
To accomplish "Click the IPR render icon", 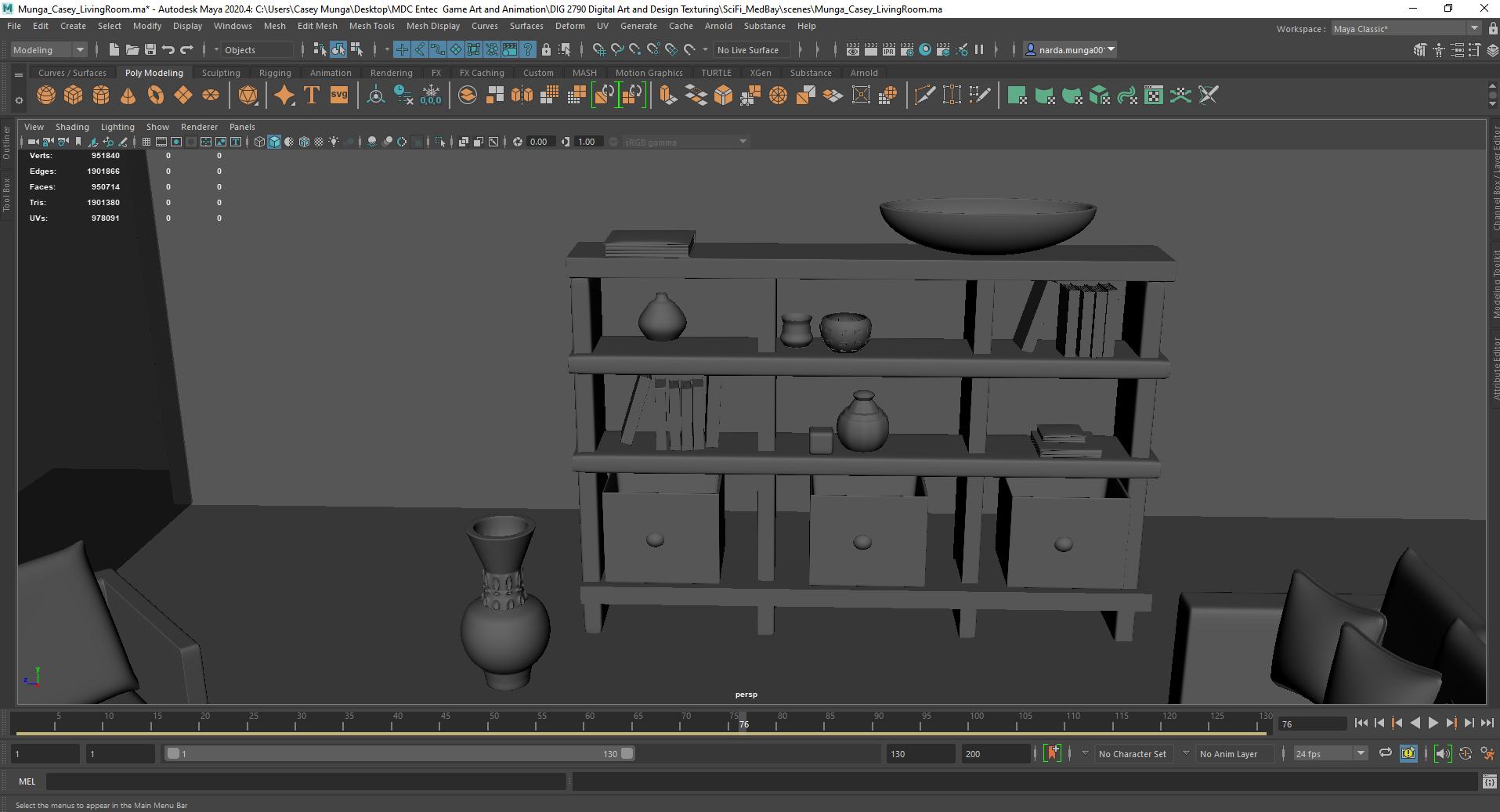I will click(x=888, y=49).
